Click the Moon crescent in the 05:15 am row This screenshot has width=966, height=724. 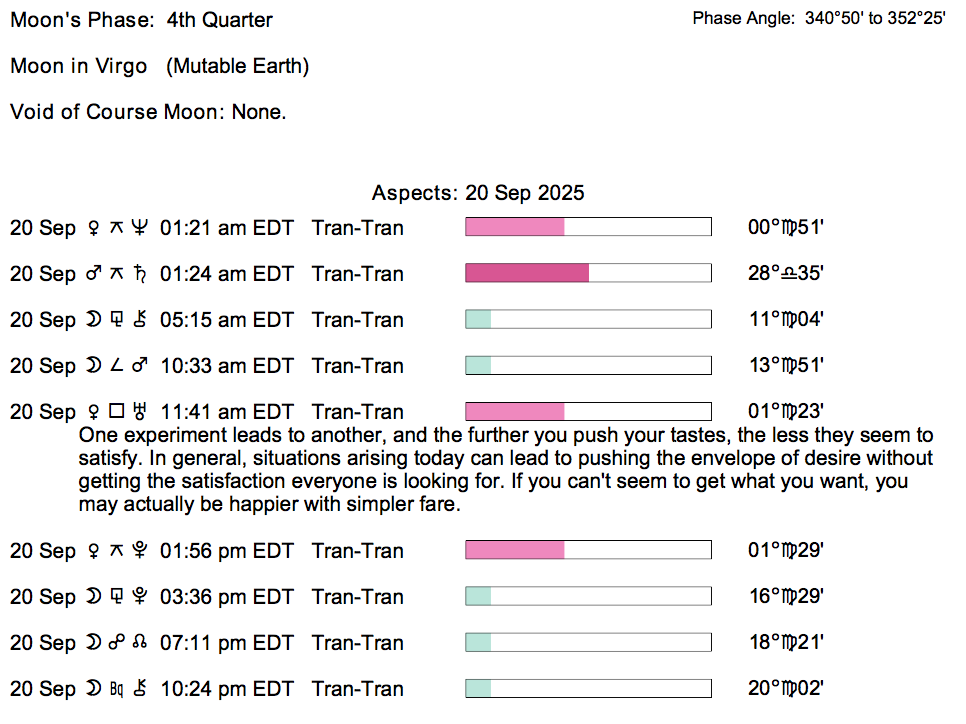point(94,320)
